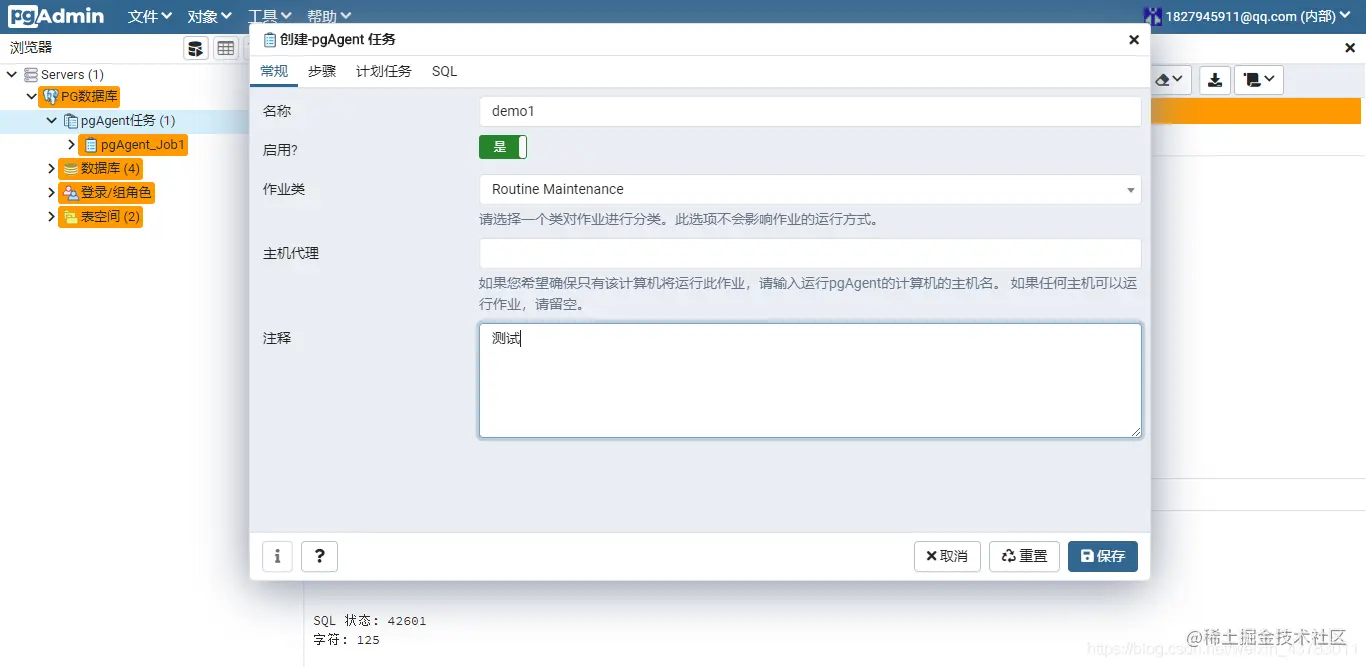The image size is (1366, 667).
Task: Click the View Data grid icon
Action: [226, 47]
